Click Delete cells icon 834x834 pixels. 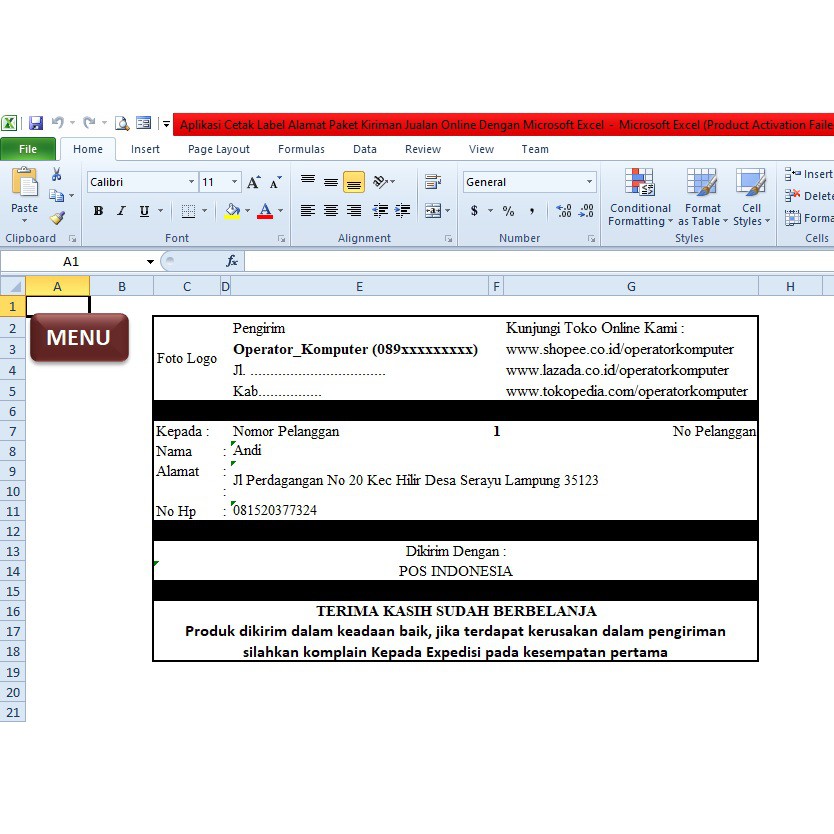coord(793,196)
